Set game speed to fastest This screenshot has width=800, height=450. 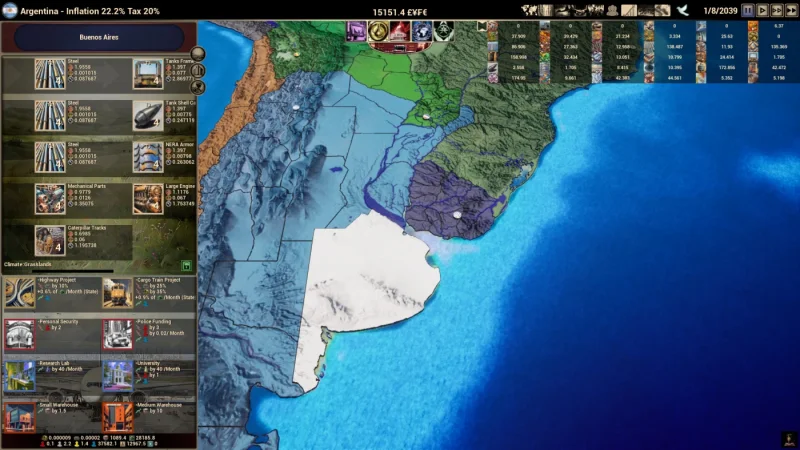click(x=790, y=10)
